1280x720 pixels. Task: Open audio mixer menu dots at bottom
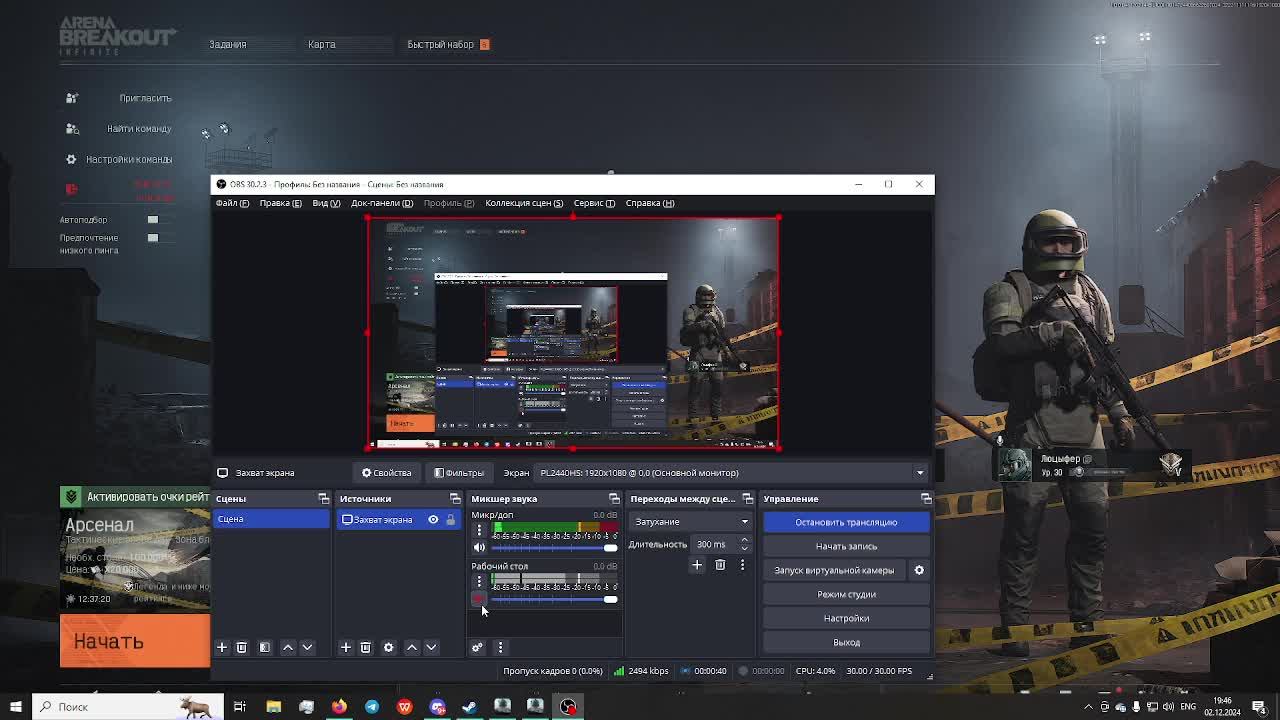(x=500, y=647)
